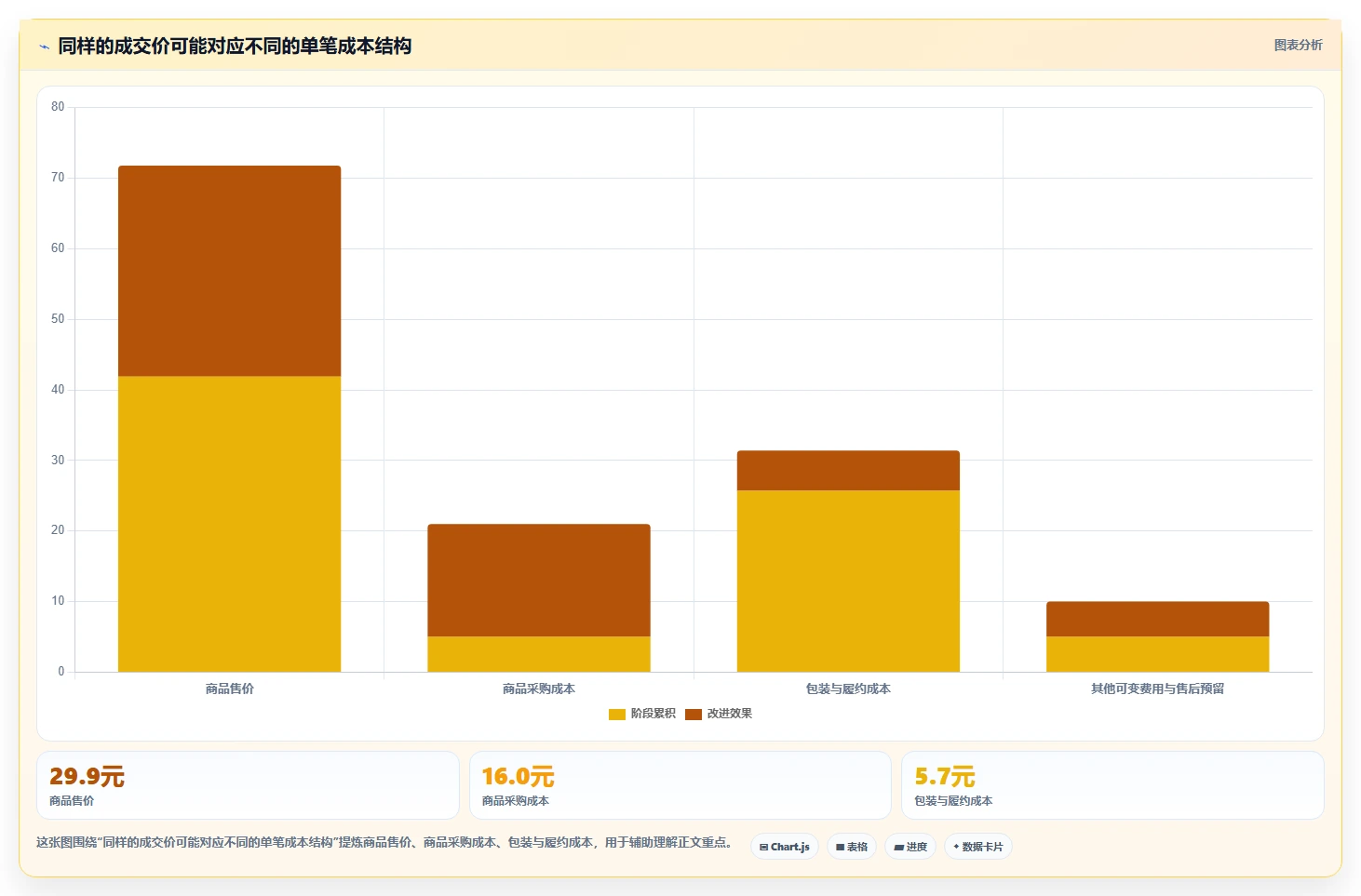Click the chart description sentence below the cards
1361x896 pixels.
[x=384, y=842]
